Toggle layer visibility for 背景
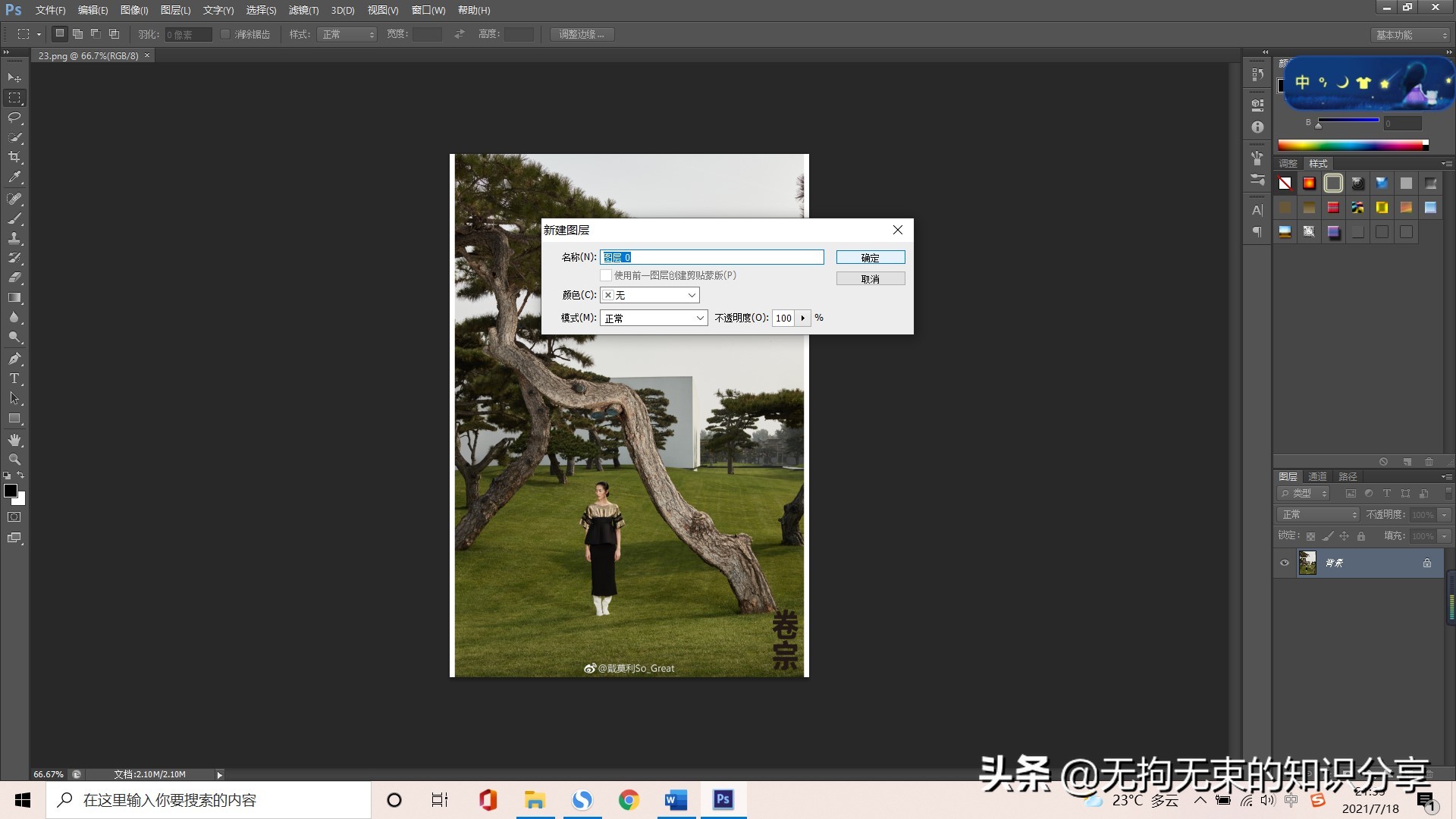The width and height of the screenshot is (1456, 819). (x=1284, y=562)
